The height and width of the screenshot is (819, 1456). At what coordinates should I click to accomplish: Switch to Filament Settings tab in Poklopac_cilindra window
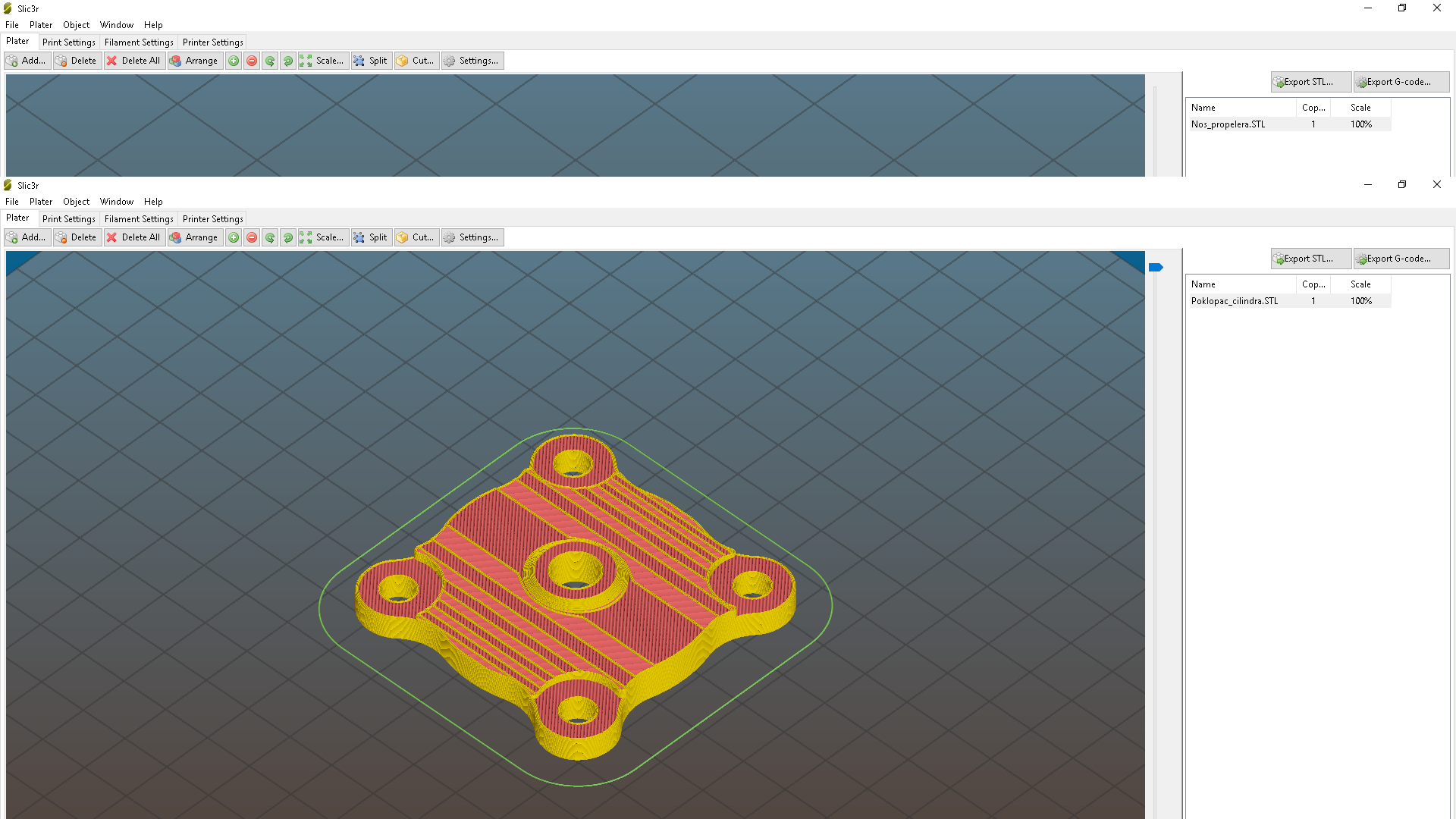pos(139,219)
